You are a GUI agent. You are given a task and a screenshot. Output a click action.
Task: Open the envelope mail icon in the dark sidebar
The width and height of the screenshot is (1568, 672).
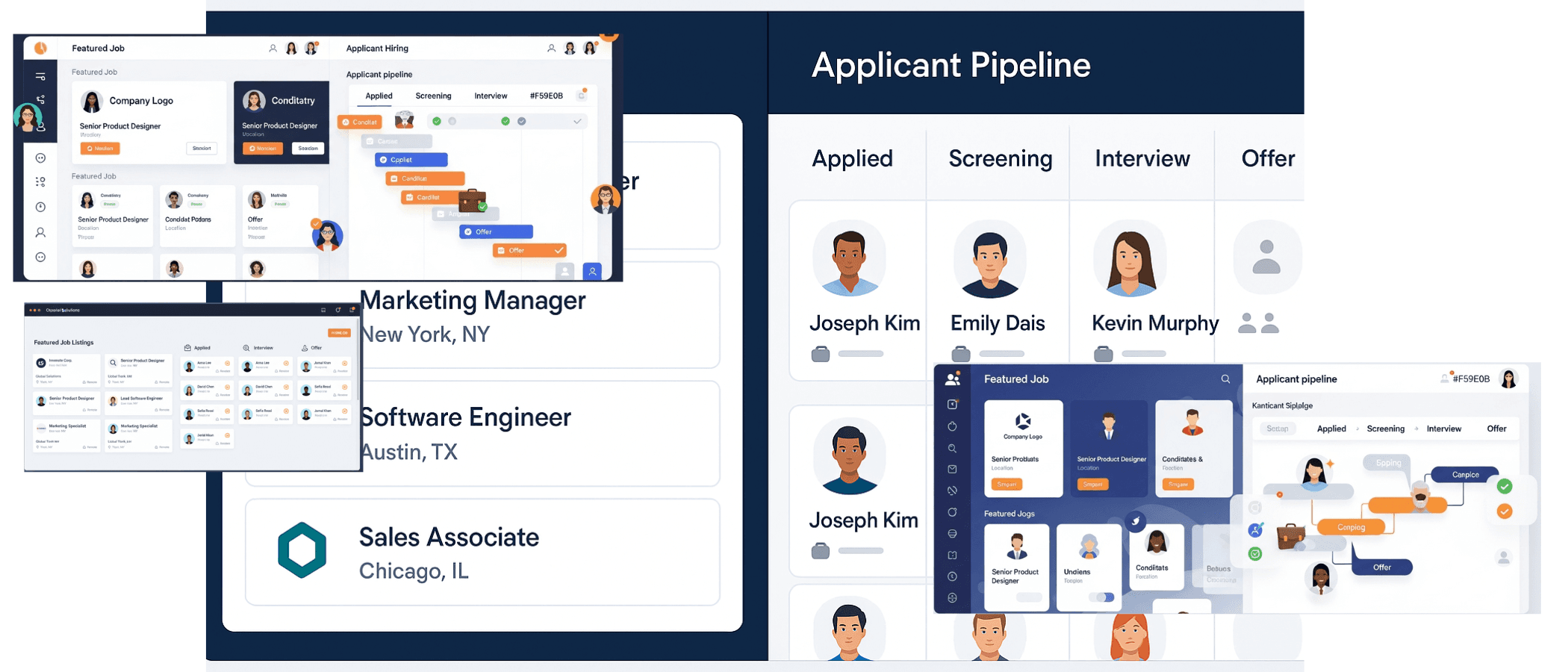pos(953,469)
